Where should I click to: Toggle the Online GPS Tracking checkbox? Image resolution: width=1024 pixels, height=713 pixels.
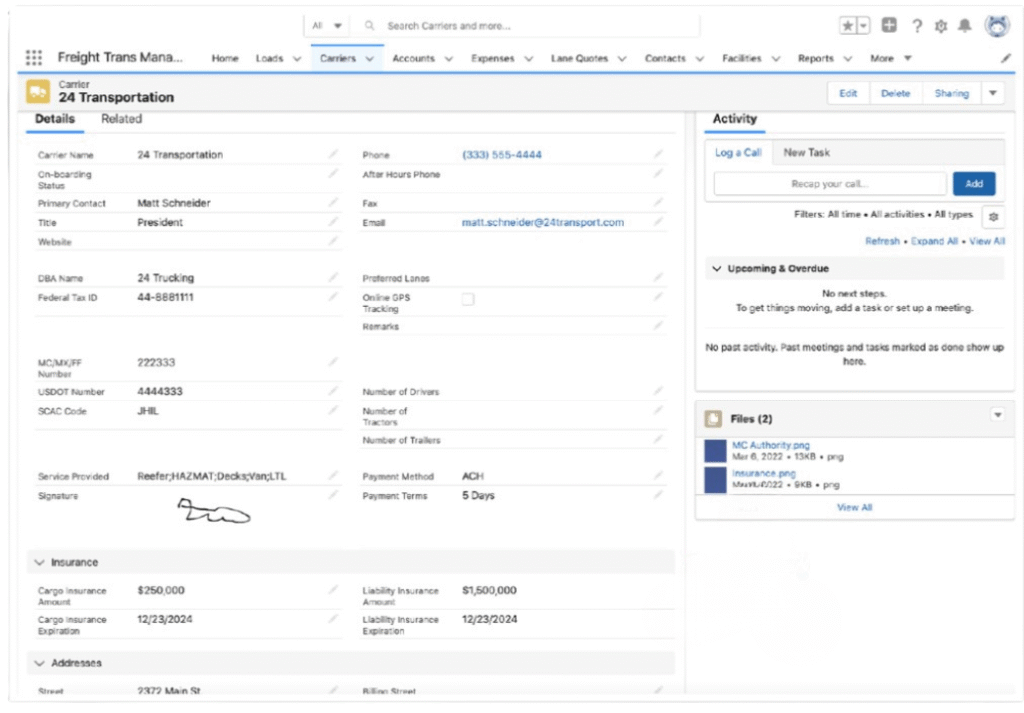[468, 298]
